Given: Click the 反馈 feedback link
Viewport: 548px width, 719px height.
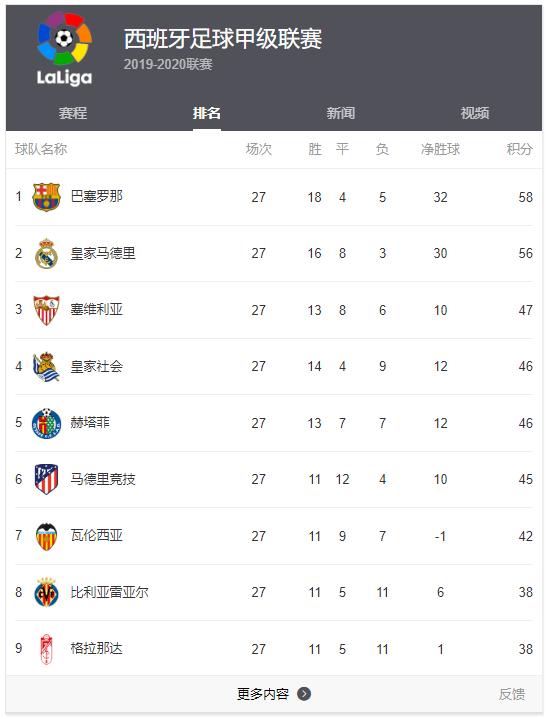Looking at the screenshot, I should 512,694.
